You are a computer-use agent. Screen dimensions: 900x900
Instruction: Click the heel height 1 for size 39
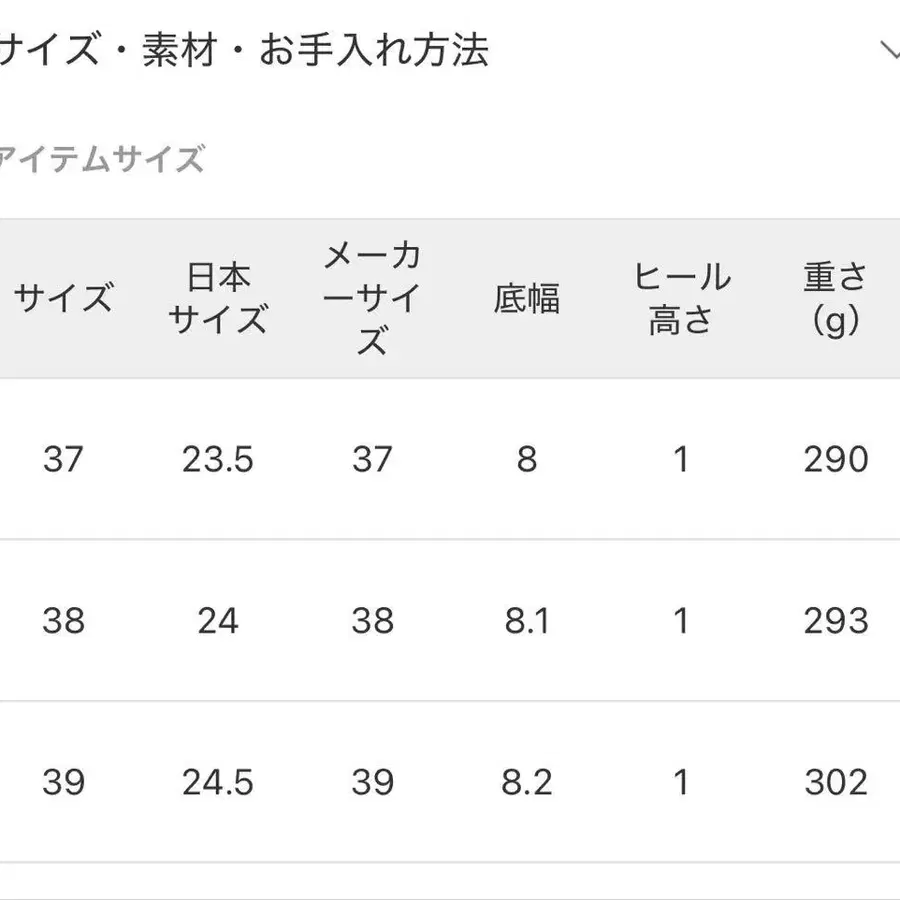[682, 783]
